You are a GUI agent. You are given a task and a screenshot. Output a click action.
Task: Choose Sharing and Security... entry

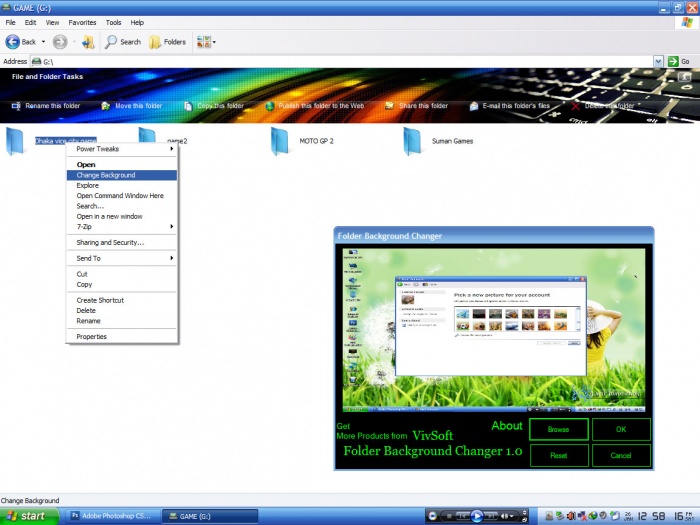tap(121, 242)
